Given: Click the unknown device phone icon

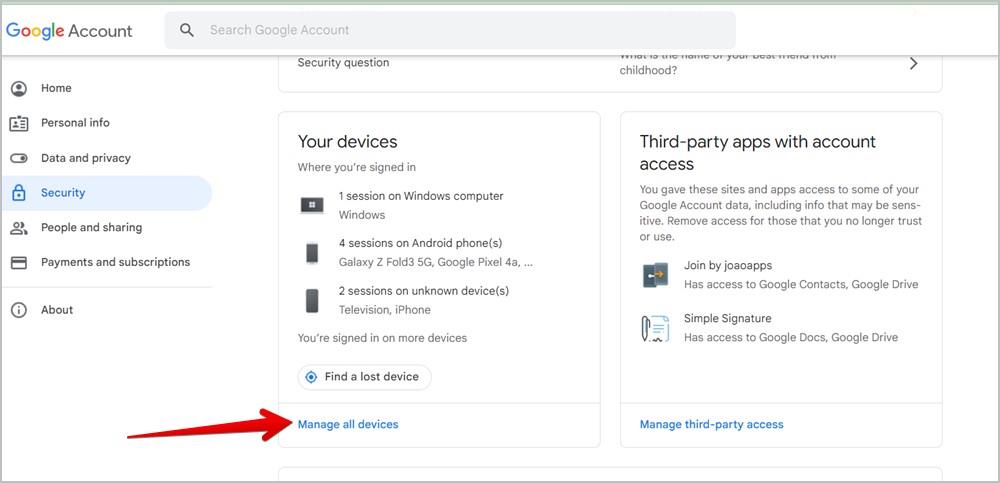Looking at the screenshot, I should pyautogui.click(x=312, y=301).
